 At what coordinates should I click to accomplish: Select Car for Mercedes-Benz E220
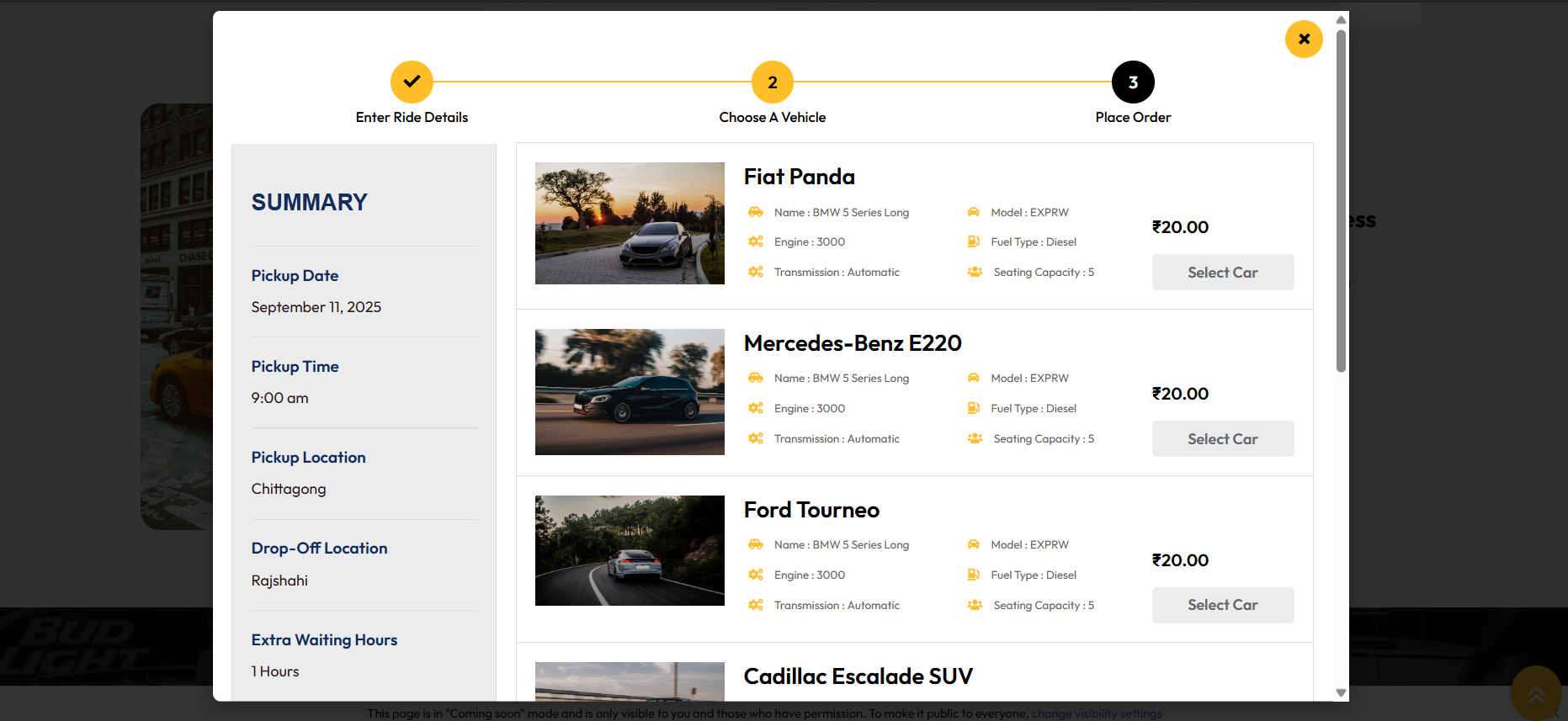(x=1223, y=439)
